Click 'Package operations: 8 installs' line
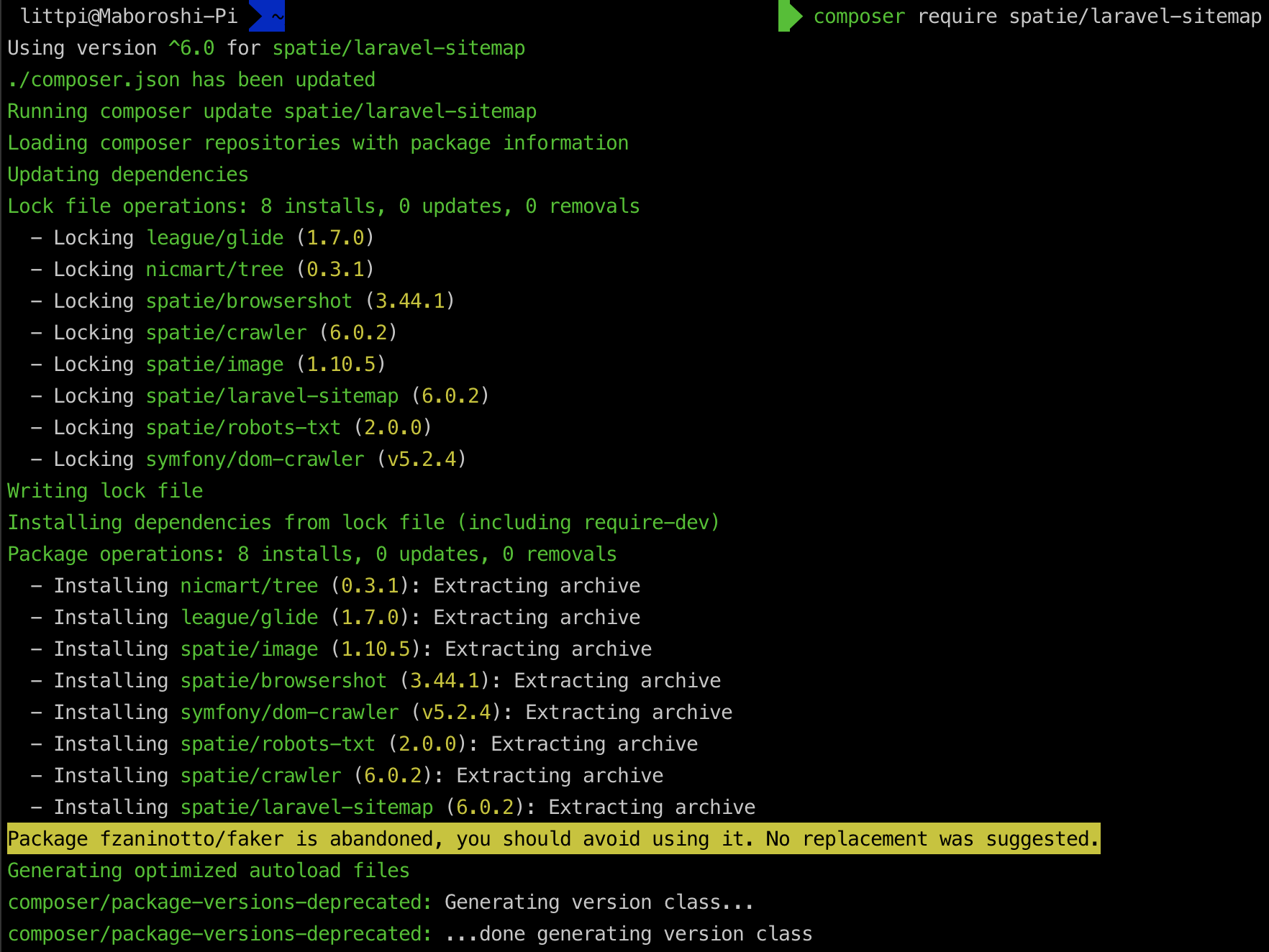 point(312,554)
